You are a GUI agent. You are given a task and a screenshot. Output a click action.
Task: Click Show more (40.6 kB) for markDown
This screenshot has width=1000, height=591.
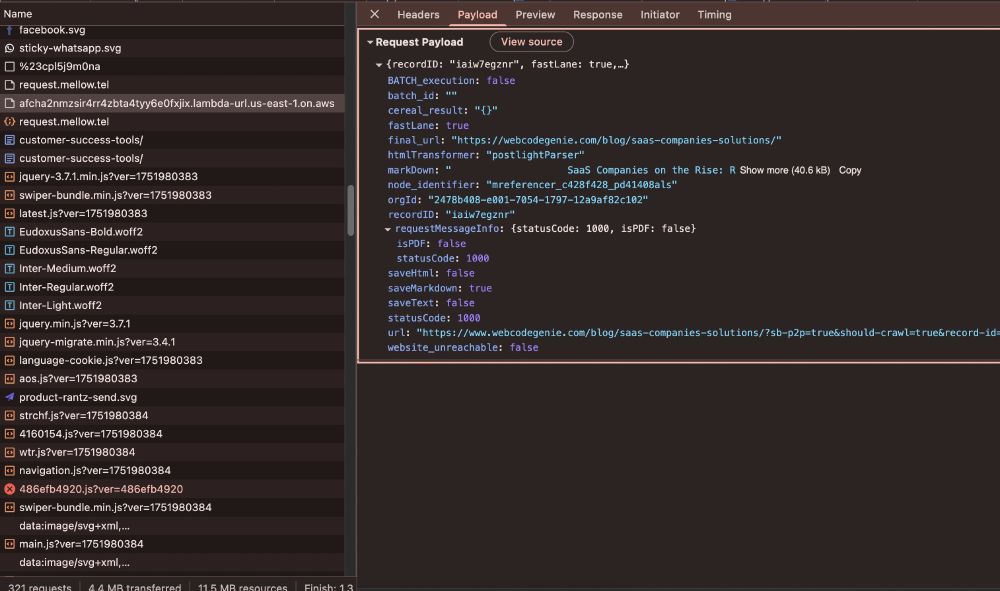click(x=784, y=170)
